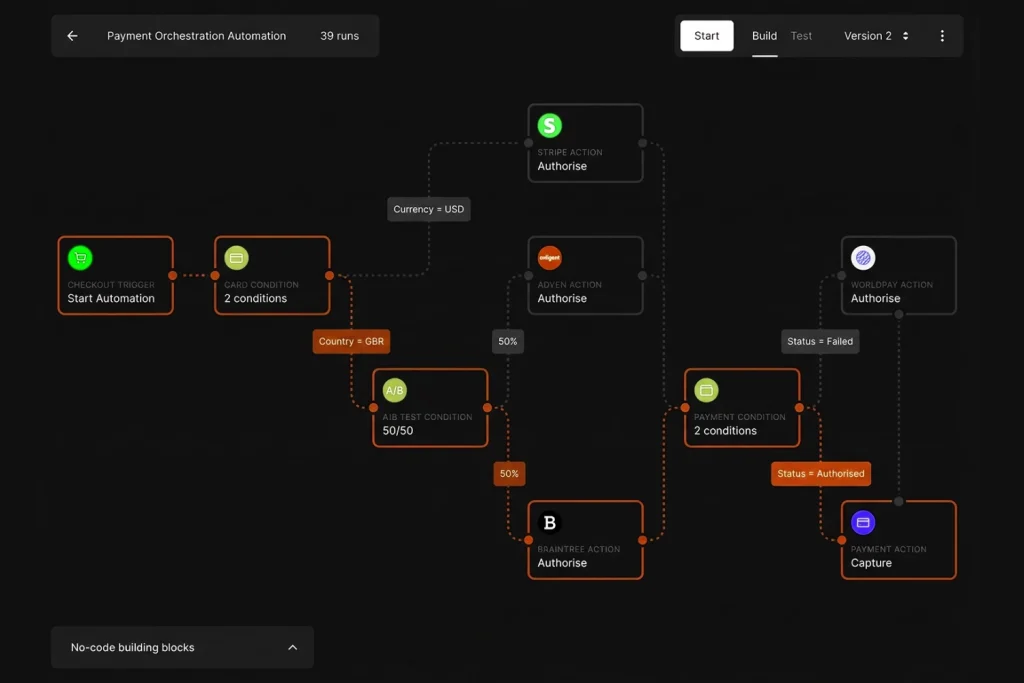Image resolution: width=1024 pixels, height=683 pixels.
Task: Select the purple Payment Action card icon
Action: click(x=863, y=522)
